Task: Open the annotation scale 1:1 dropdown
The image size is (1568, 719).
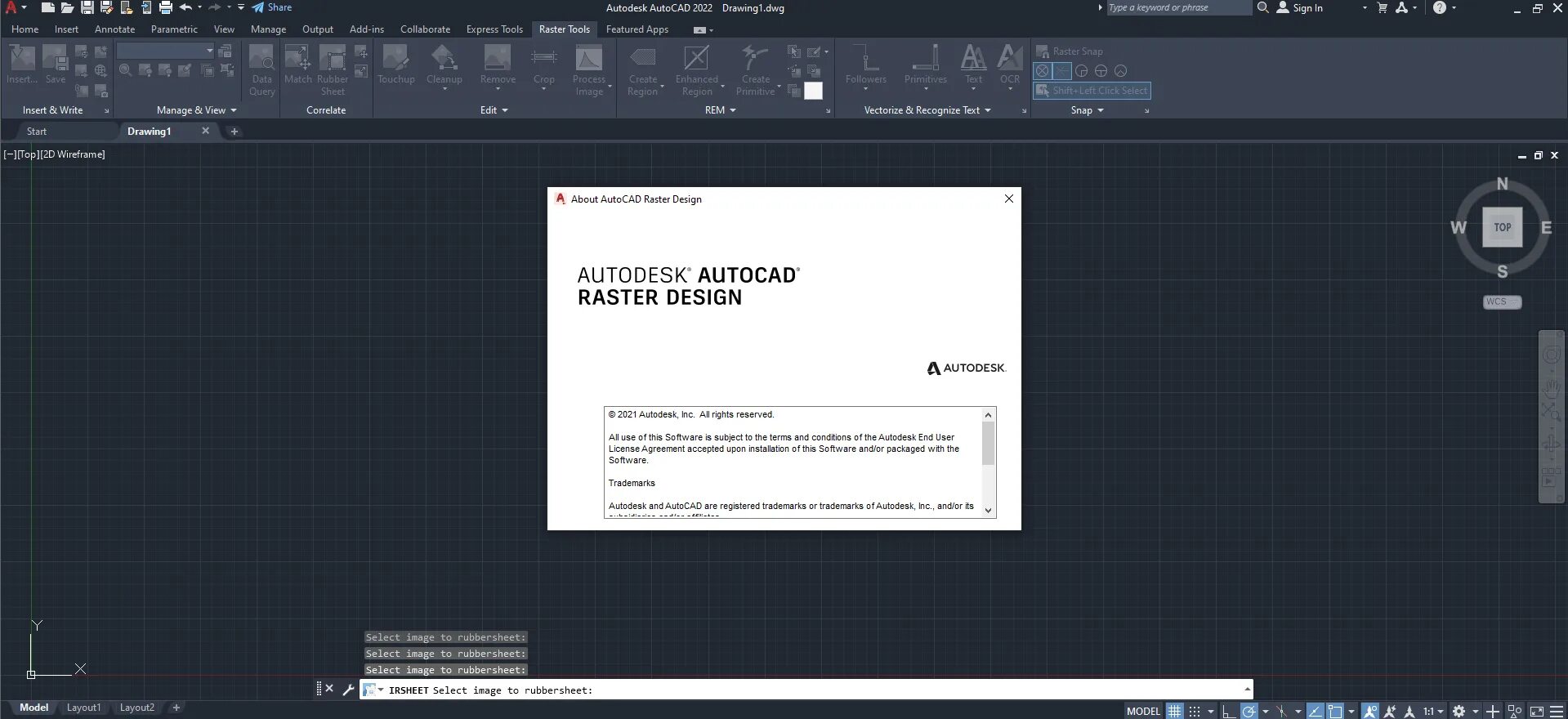Action: pos(1433,711)
